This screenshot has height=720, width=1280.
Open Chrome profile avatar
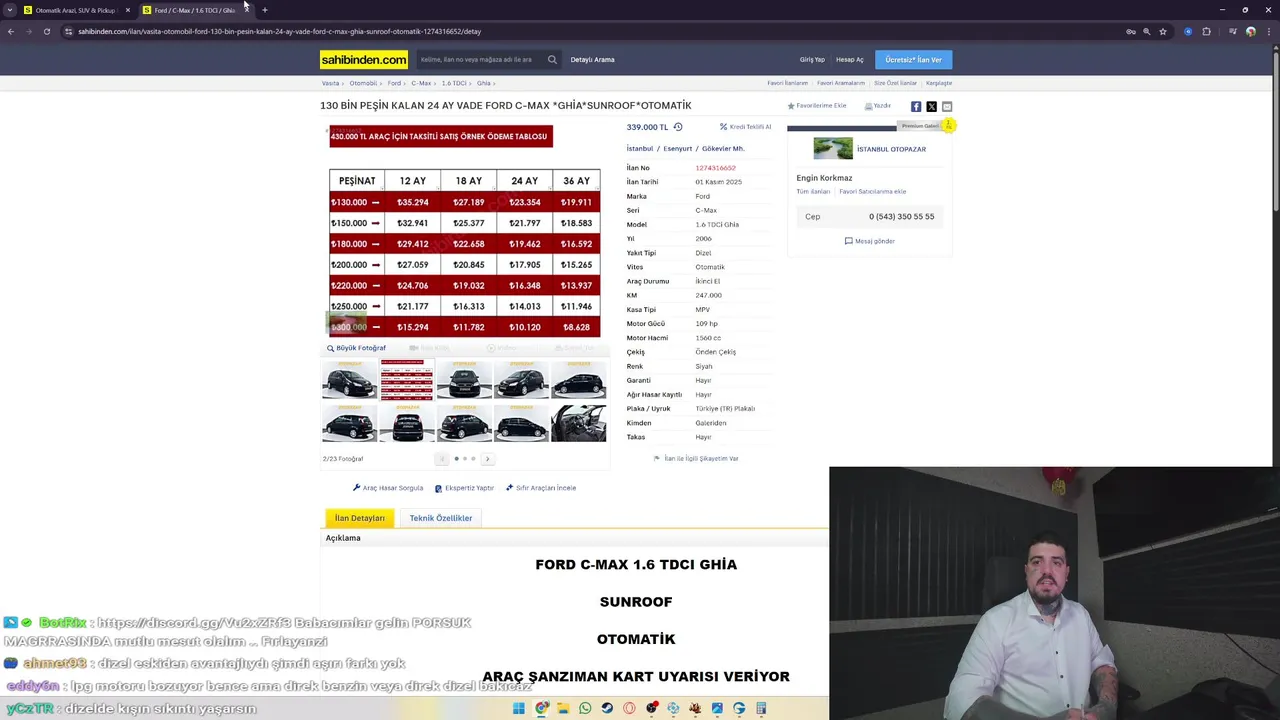[x=1250, y=31]
